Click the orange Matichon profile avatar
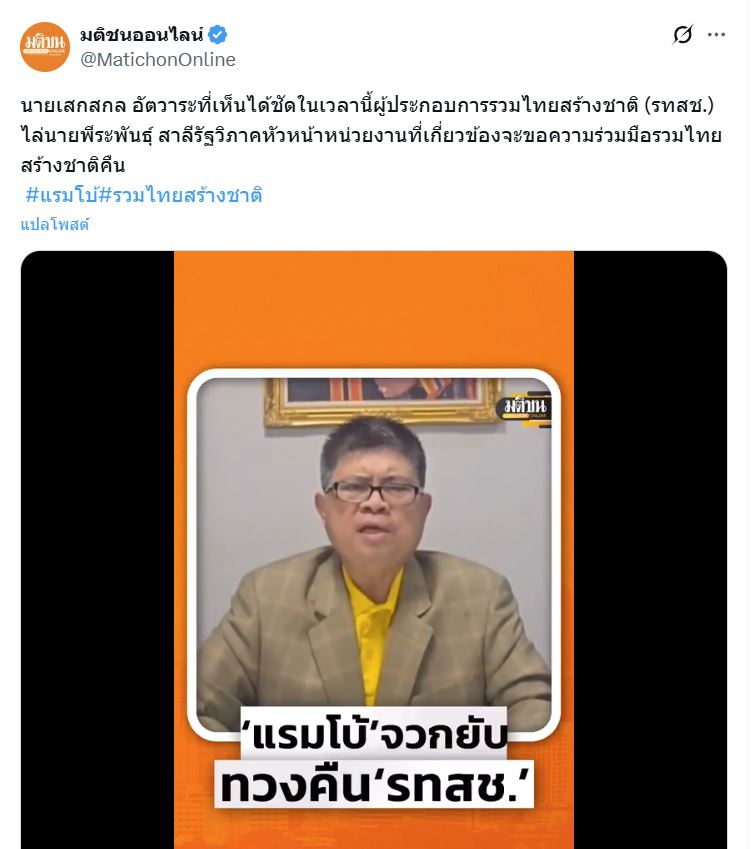The width and height of the screenshot is (751, 849). 45,47
